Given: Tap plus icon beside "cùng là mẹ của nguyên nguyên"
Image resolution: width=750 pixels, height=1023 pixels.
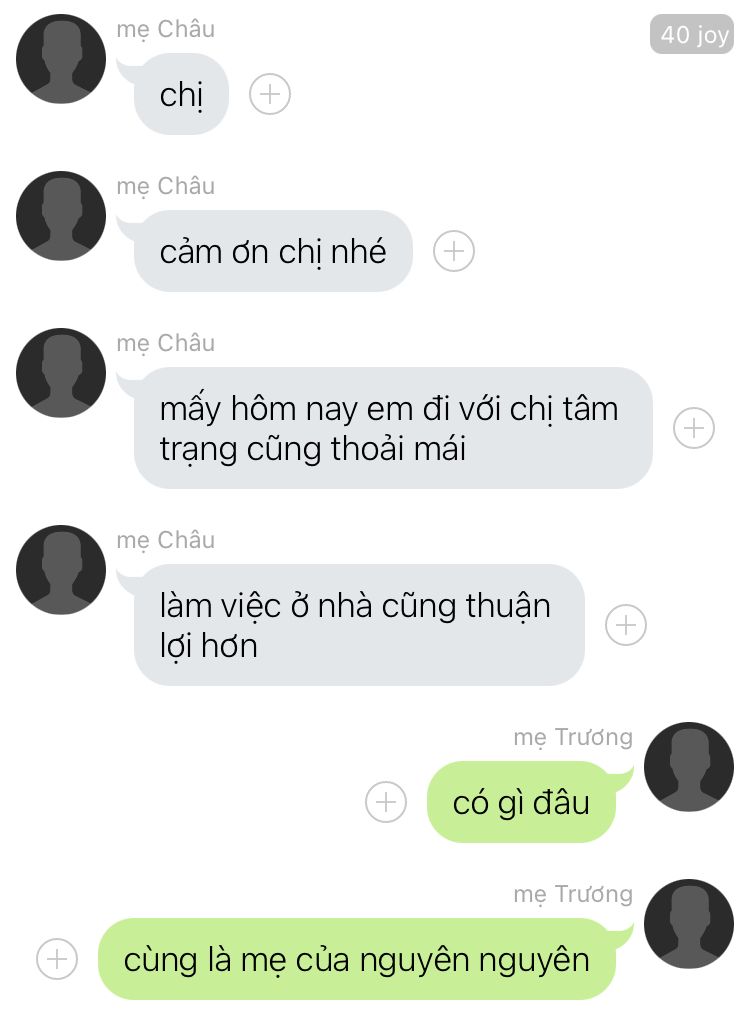Looking at the screenshot, I should pyautogui.click(x=57, y=958).
